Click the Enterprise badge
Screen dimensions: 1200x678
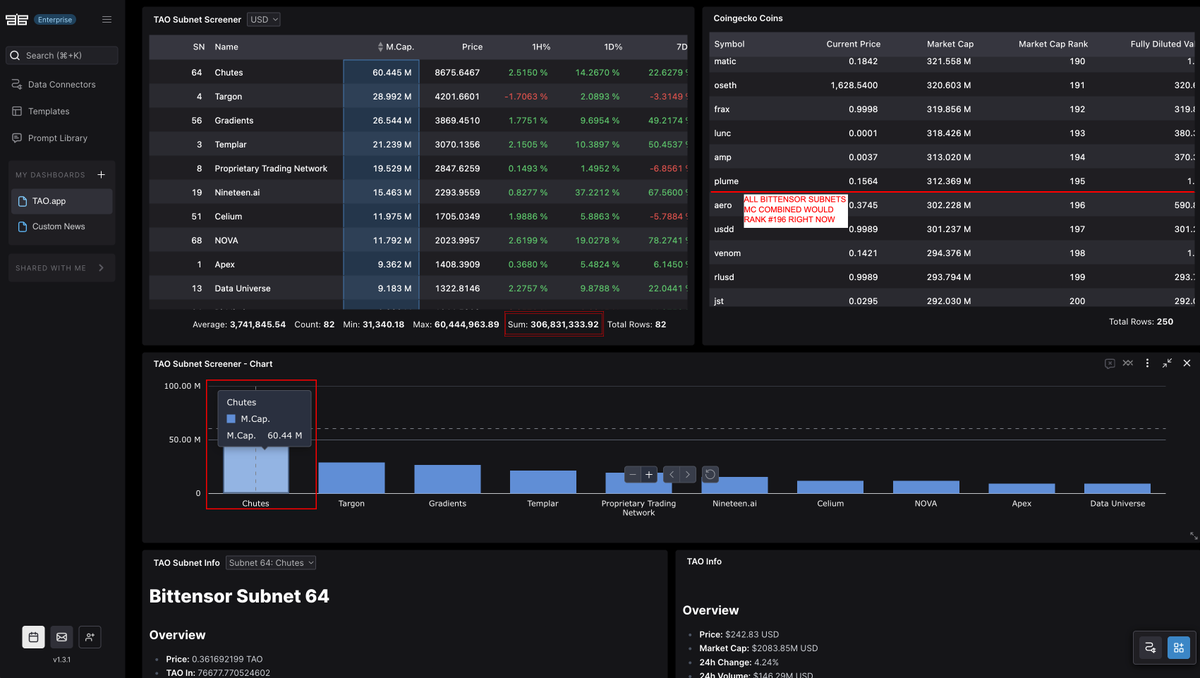pos(54,19)
